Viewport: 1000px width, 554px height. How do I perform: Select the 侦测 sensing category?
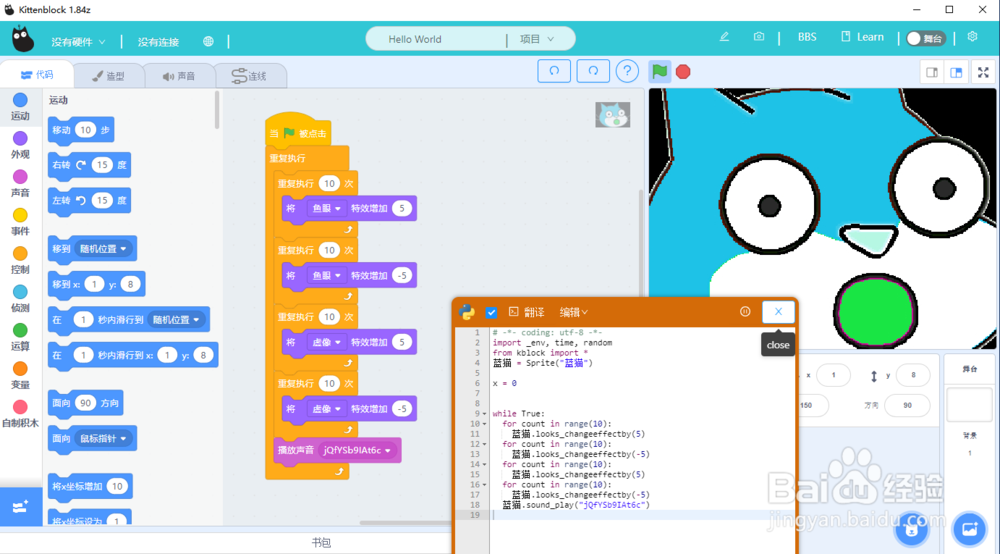click(x=20, y=298)
